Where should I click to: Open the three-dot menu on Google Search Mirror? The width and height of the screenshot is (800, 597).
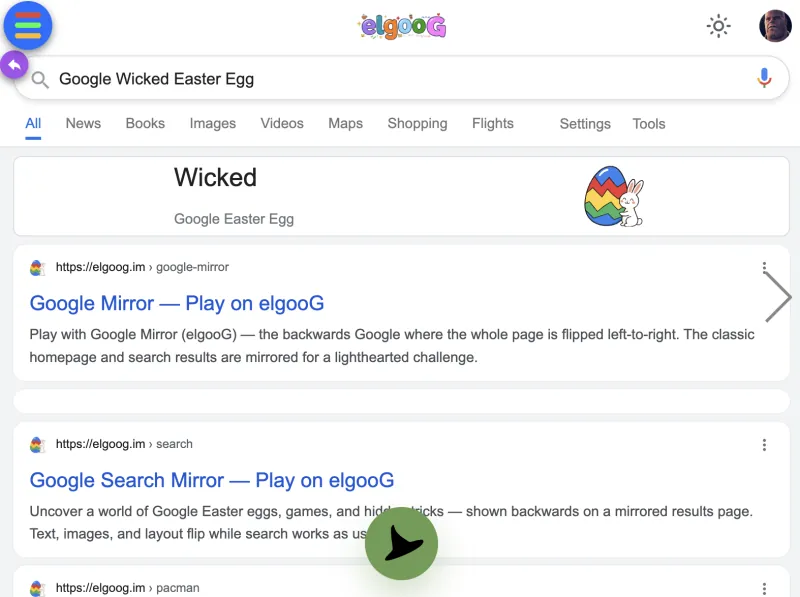[765, 444]
